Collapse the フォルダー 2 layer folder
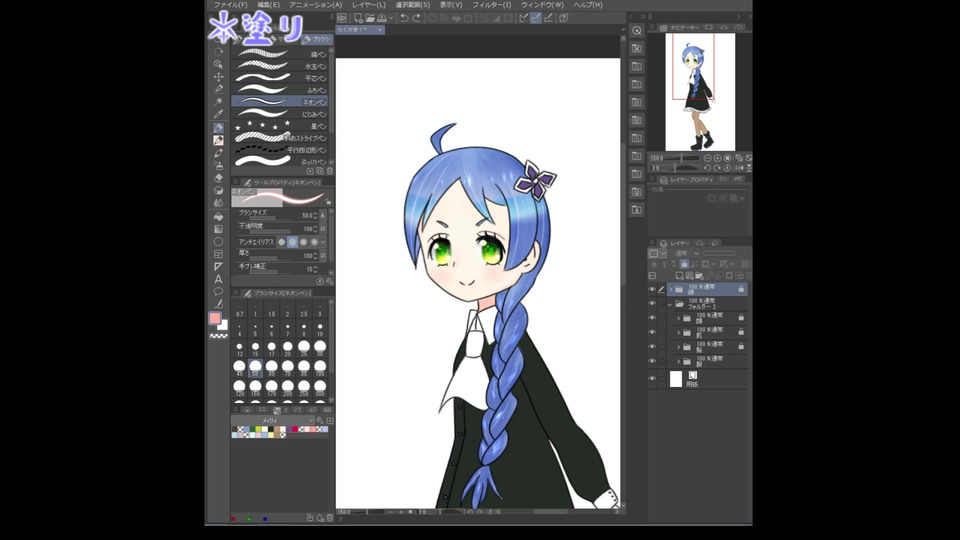 (670, 304)
